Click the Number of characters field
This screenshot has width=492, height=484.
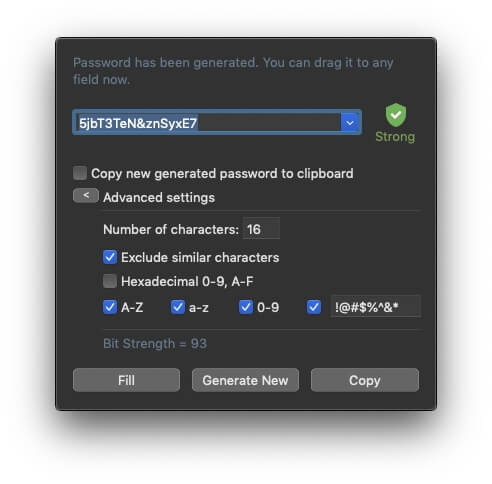click(261, 229)
